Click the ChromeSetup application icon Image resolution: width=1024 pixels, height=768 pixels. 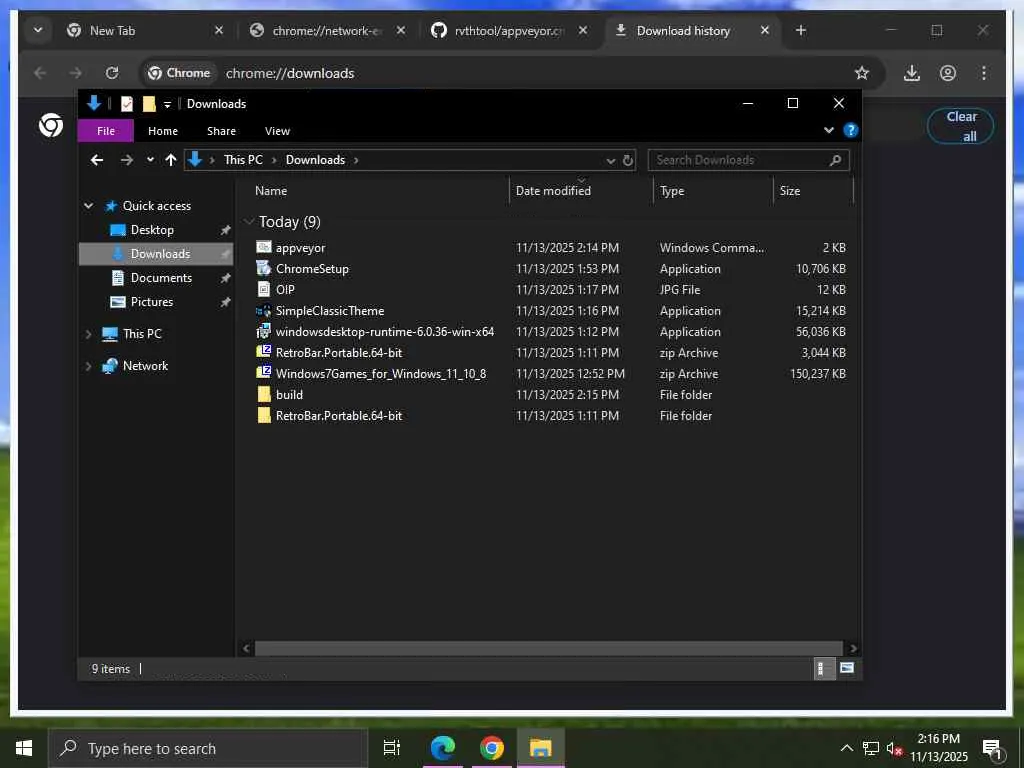pos(264,268)
